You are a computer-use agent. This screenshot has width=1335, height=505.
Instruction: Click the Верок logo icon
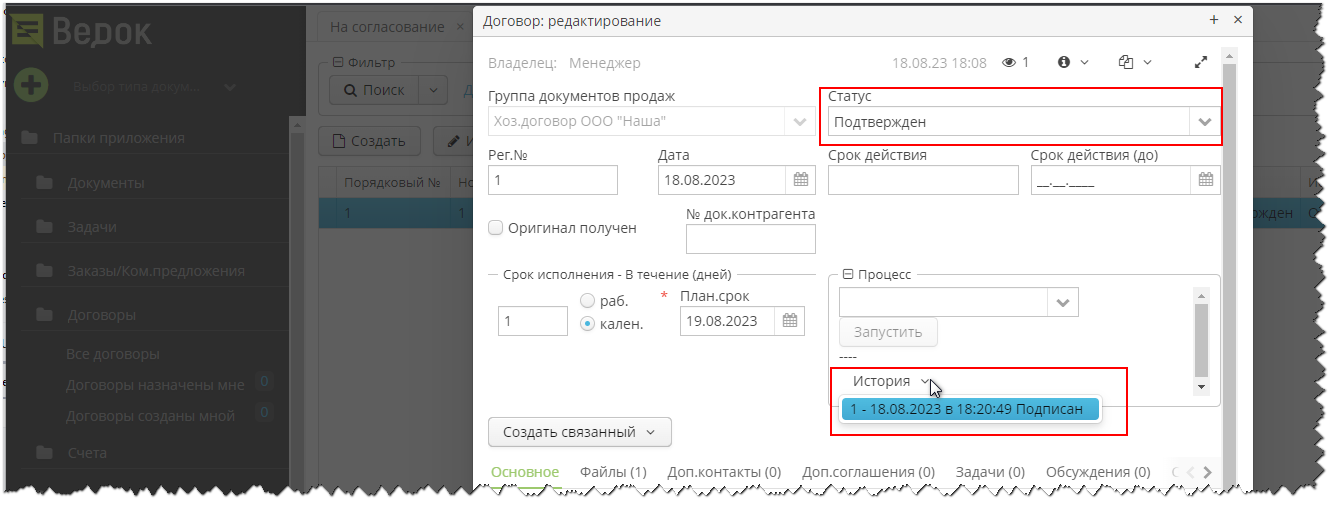(28, 31)
